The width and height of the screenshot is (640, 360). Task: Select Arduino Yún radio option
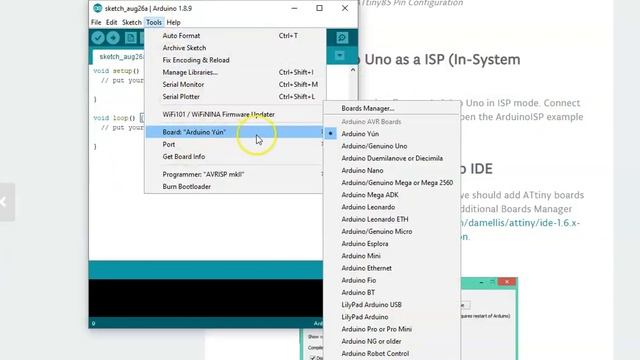click(392, 134)
